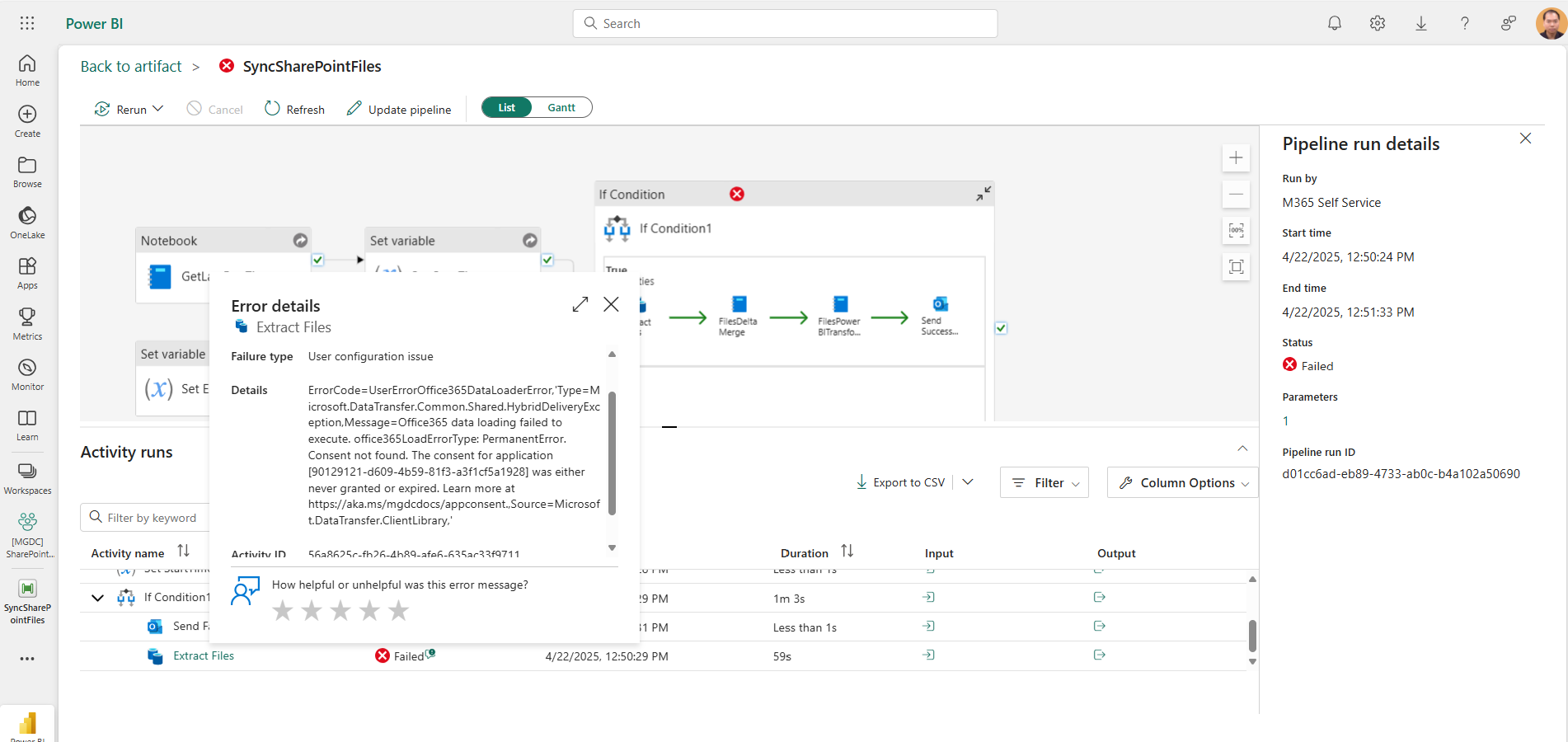Click the Refresh button
The height and width of the screenshot is (742, 1568).
pos(294,109)
